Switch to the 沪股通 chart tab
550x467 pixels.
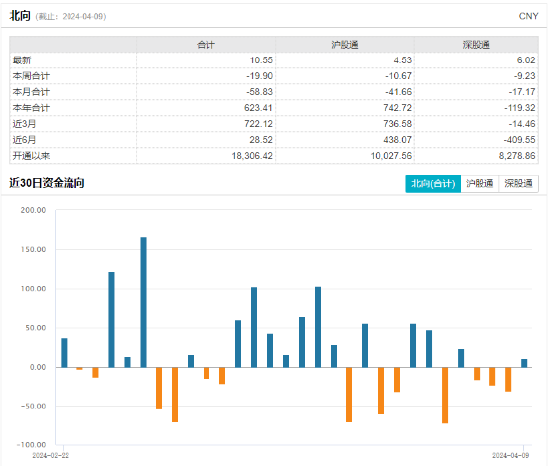(x=480, y=184)
